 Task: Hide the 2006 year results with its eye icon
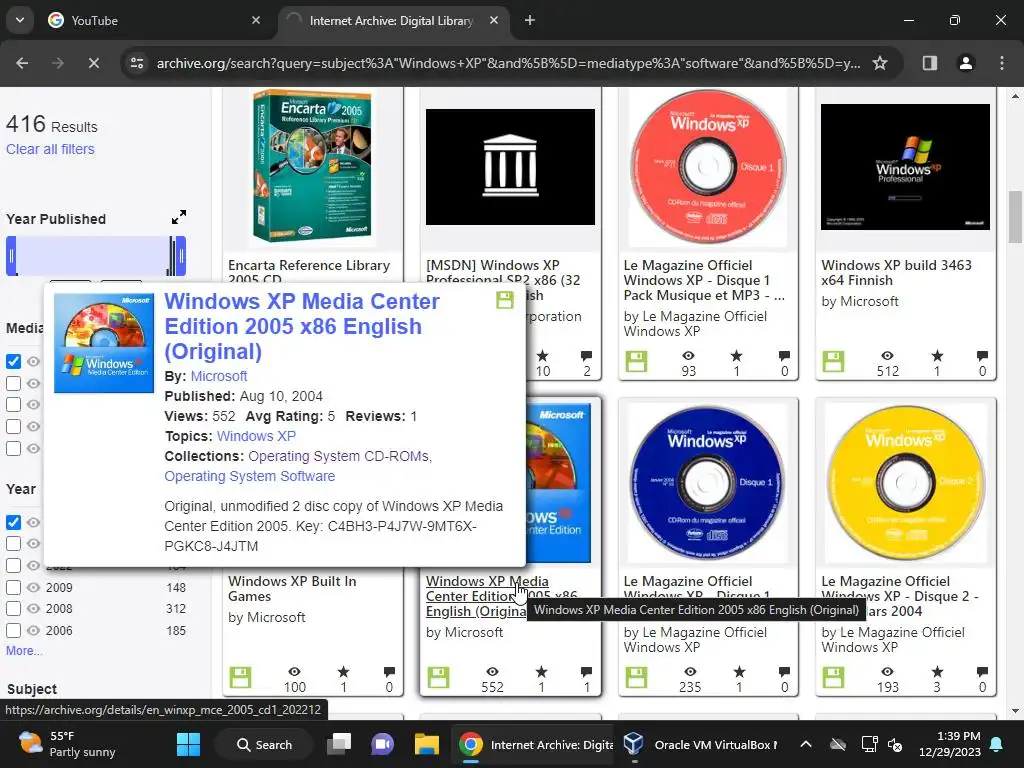[x=33, y=630]
